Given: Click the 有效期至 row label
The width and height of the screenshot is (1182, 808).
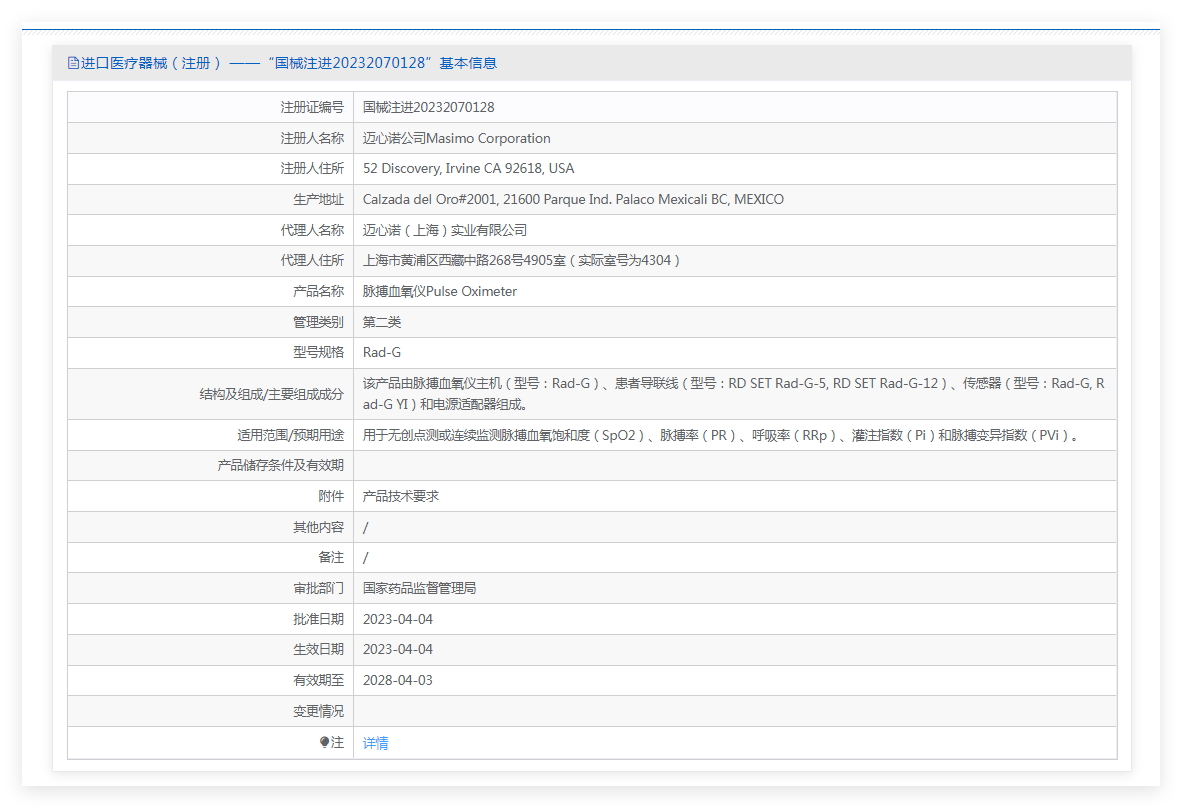Looking at the screenshot, I should pyautogui.click(x=318, y=680).
